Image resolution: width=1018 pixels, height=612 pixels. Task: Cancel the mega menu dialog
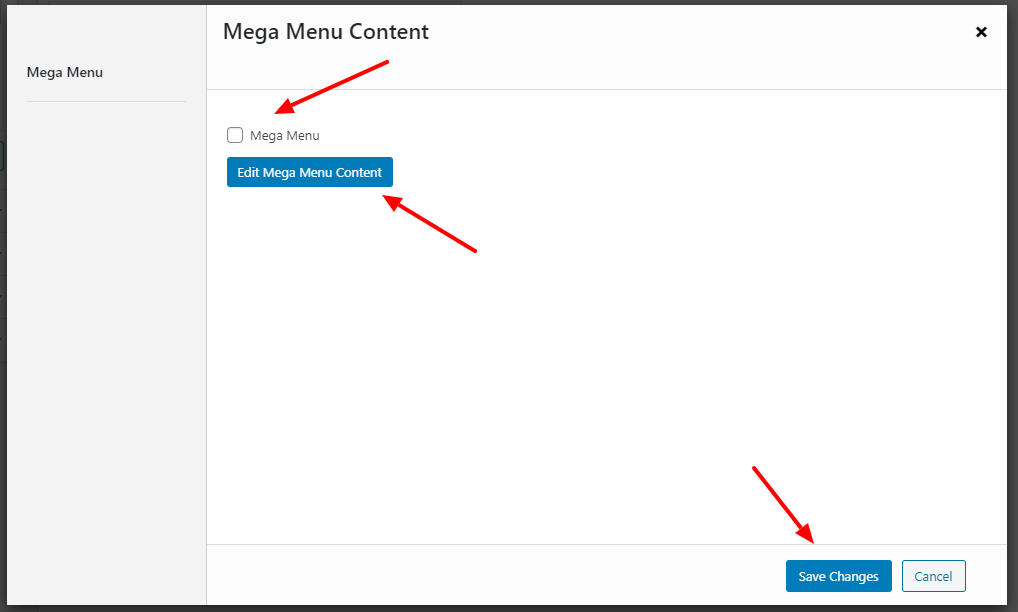[933, 576]
